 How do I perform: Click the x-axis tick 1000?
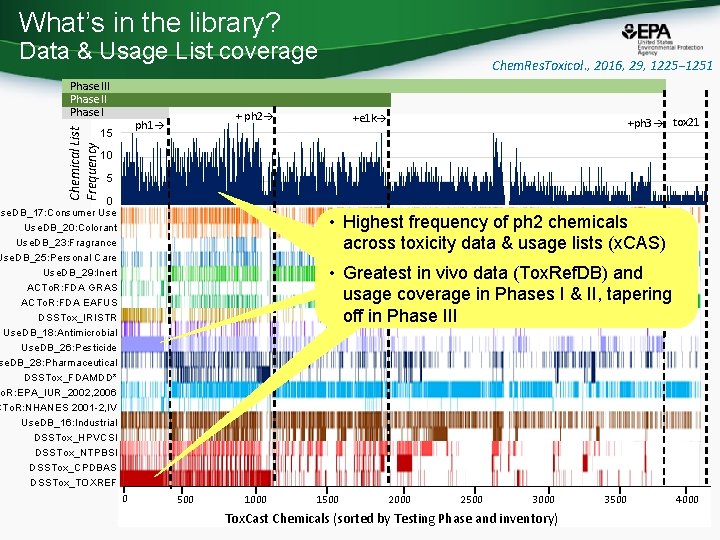256,500
